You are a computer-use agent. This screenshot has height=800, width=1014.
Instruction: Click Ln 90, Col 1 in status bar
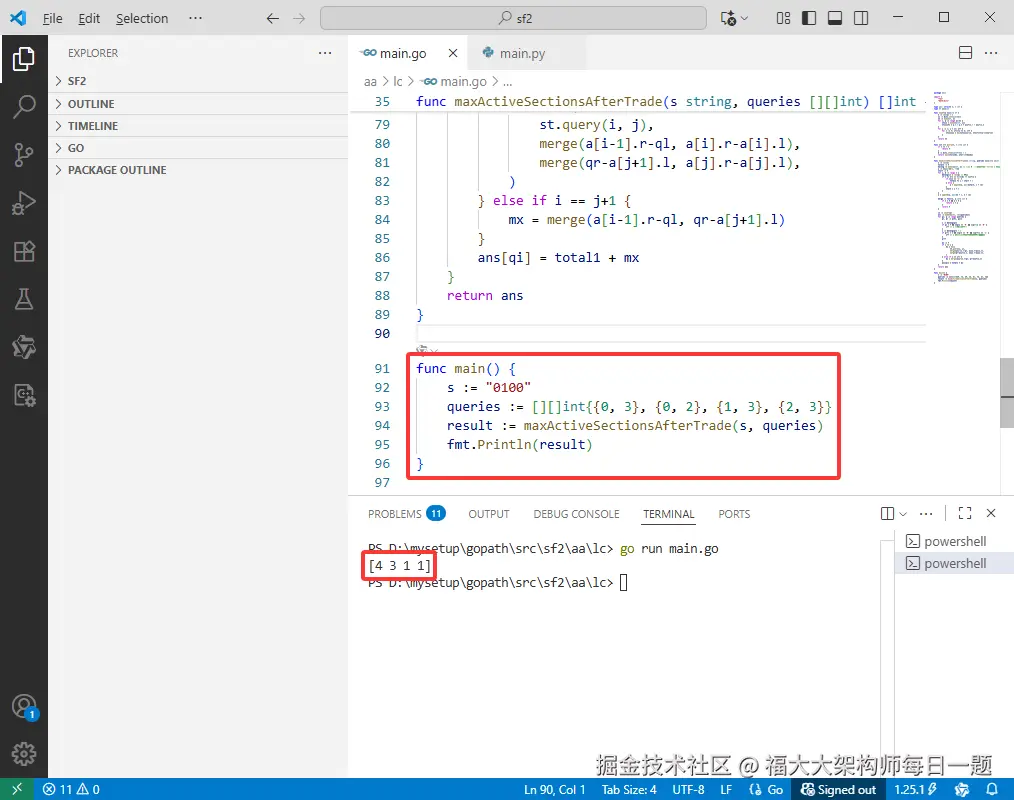click(554, 789)
